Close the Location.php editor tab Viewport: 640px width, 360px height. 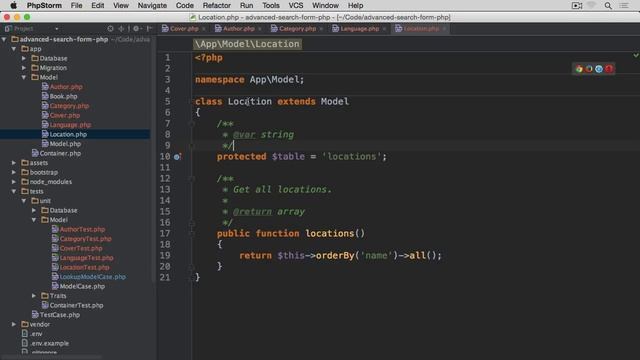click(444, 29)
